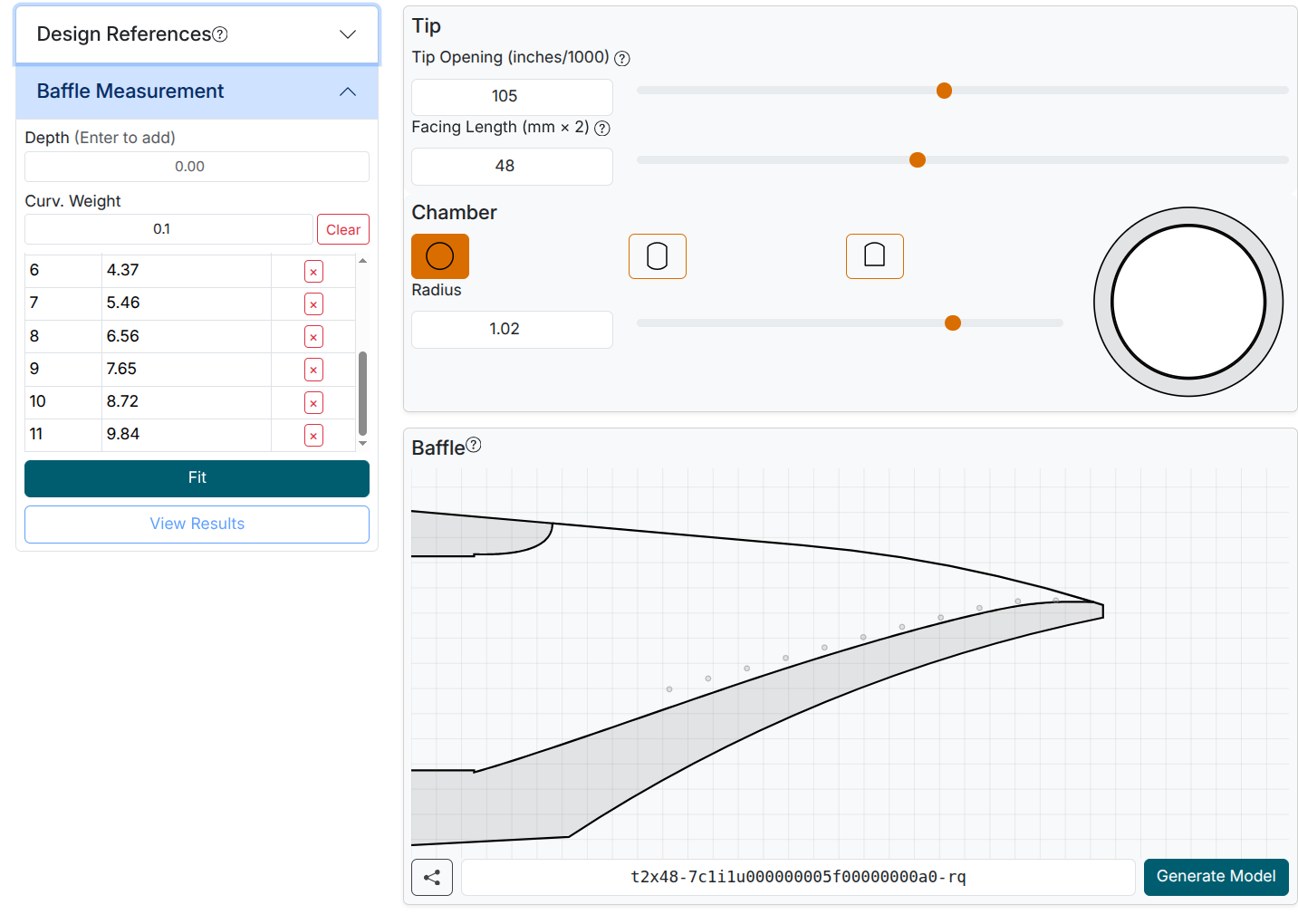Click the scrollbar up arrow in table
1298x924 pixels.
point(363,261)
